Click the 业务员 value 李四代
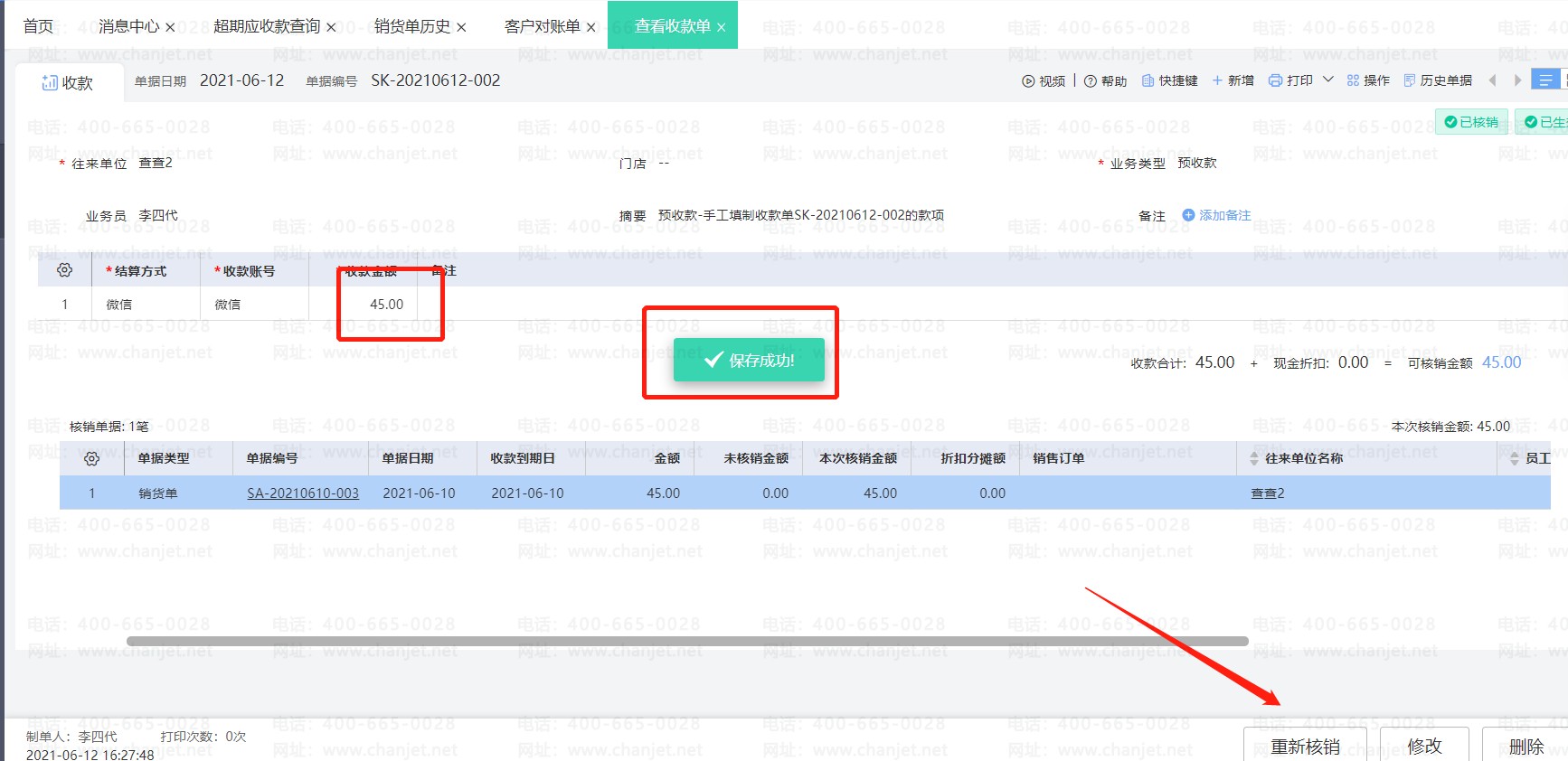The height and width of the screenshot is (761, 1568). 158,215
